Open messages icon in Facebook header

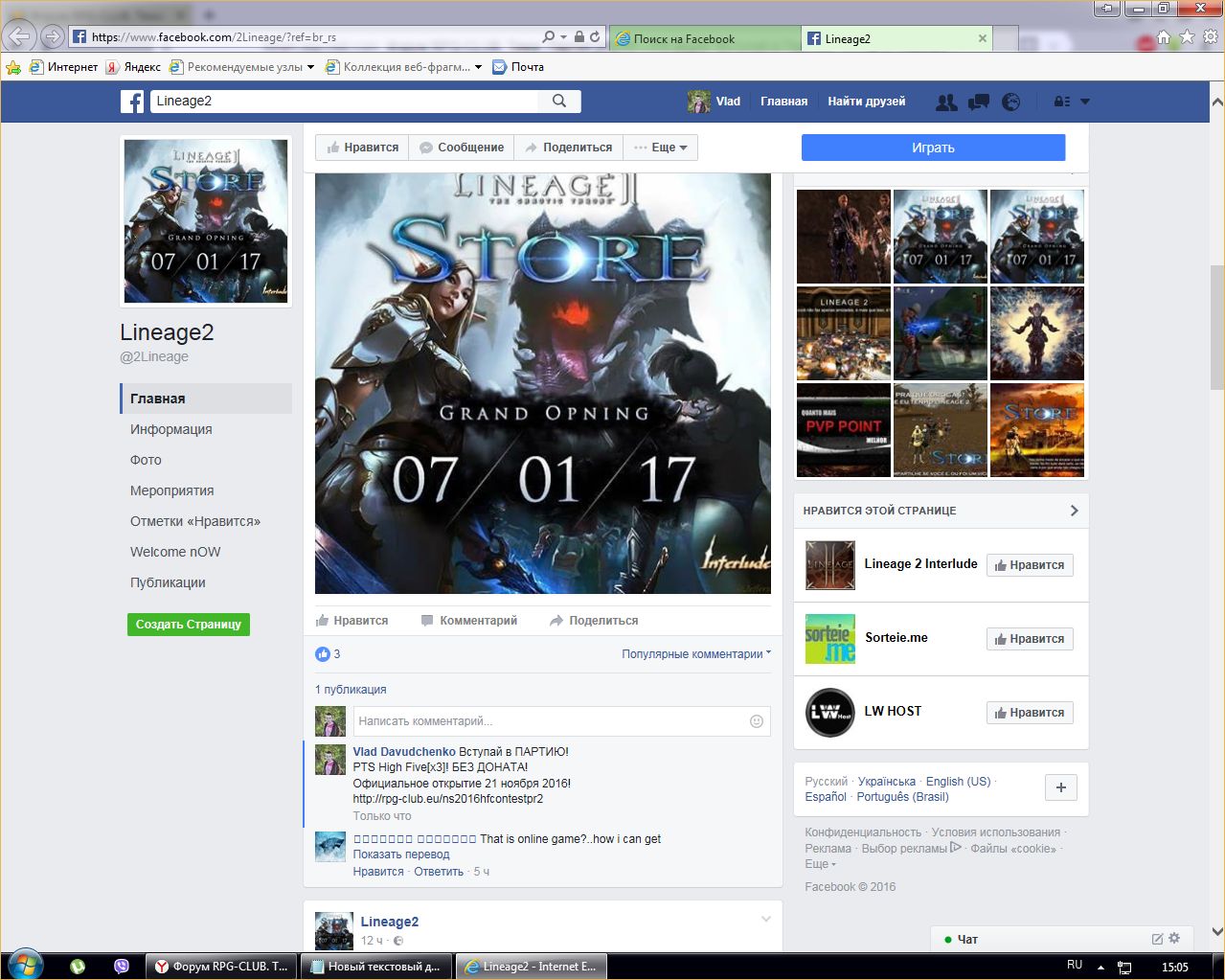(979, 102)
